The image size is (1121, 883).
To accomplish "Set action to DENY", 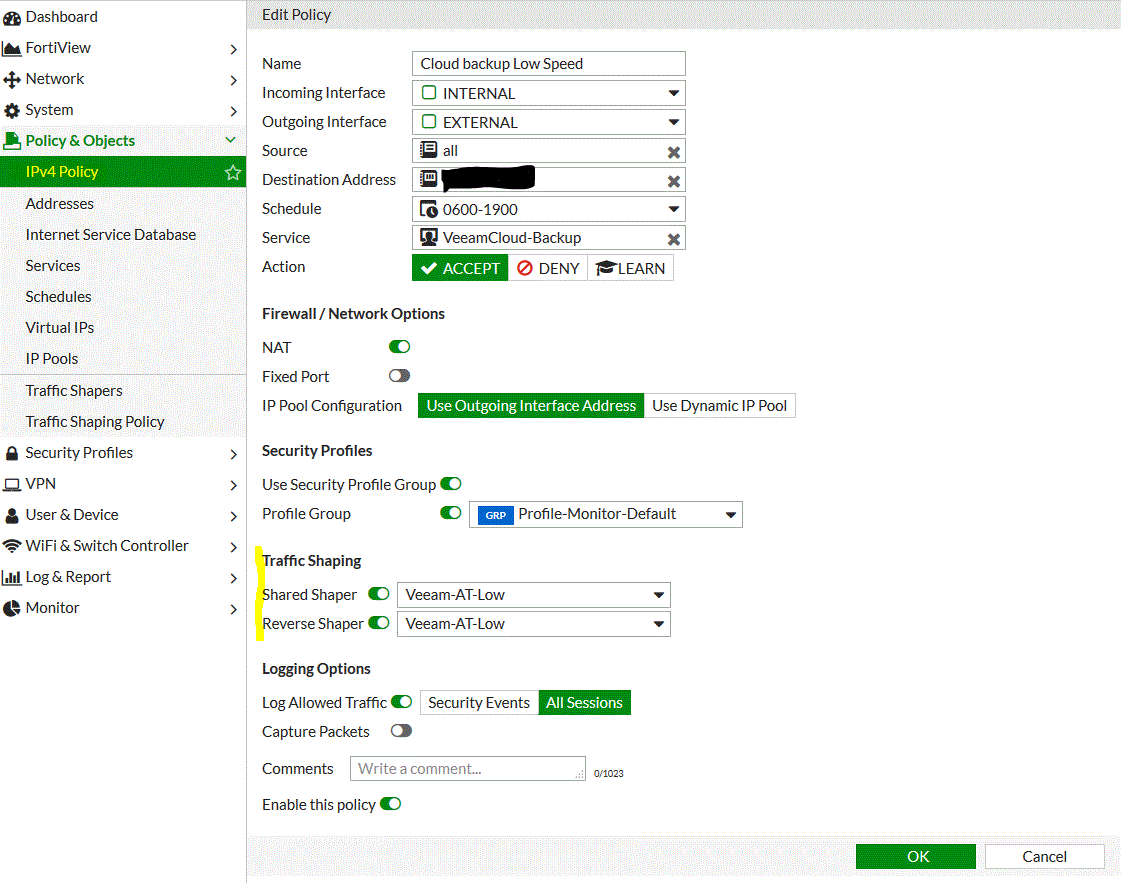I will [x=548, y=268].
